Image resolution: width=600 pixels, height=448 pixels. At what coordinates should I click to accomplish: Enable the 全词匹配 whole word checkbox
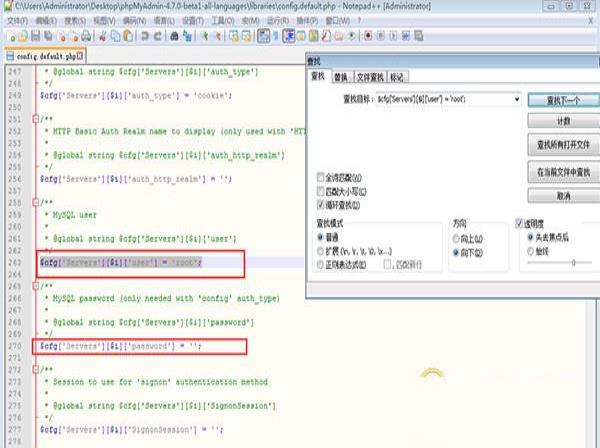(320, 177)
